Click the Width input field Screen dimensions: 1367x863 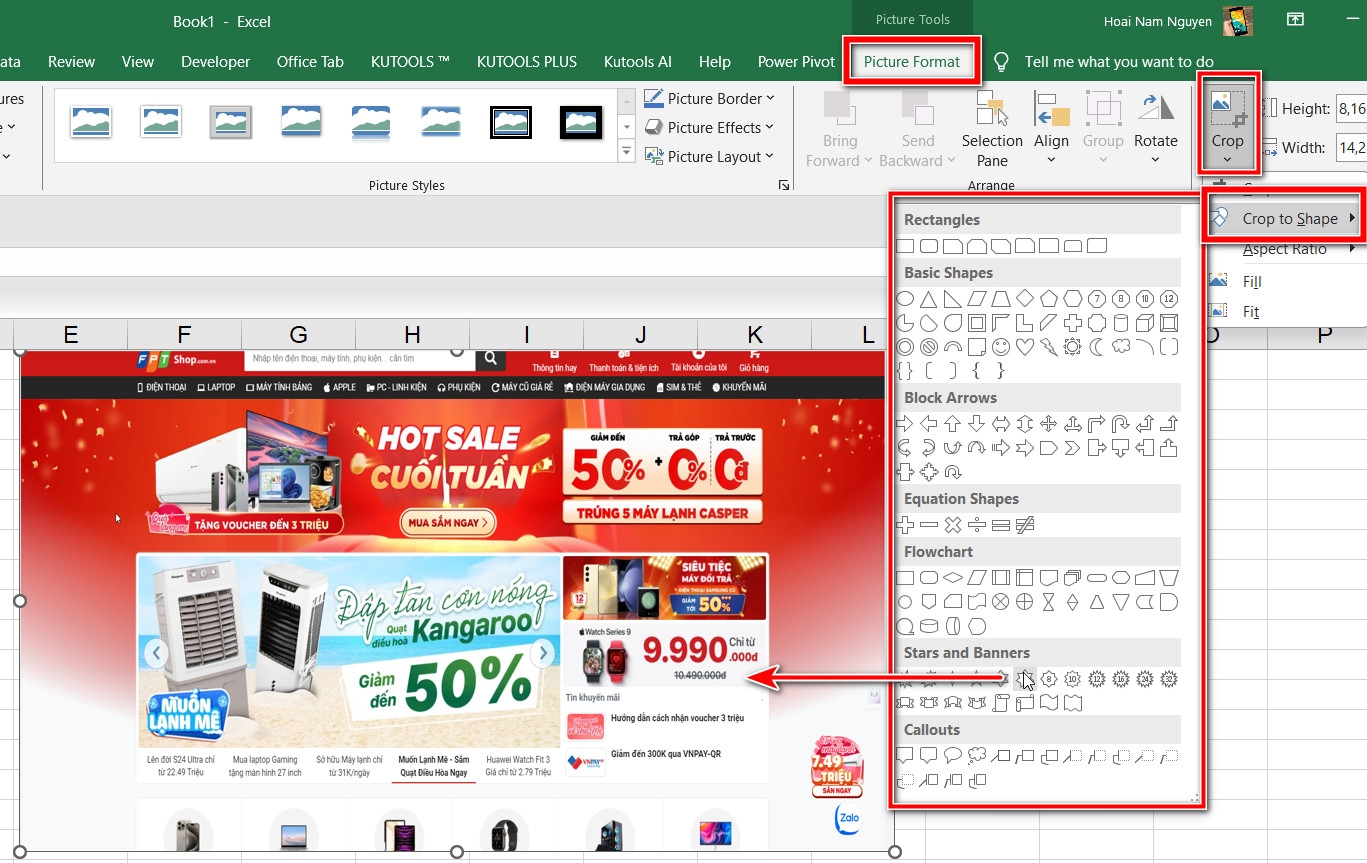tap(1351, 147)
